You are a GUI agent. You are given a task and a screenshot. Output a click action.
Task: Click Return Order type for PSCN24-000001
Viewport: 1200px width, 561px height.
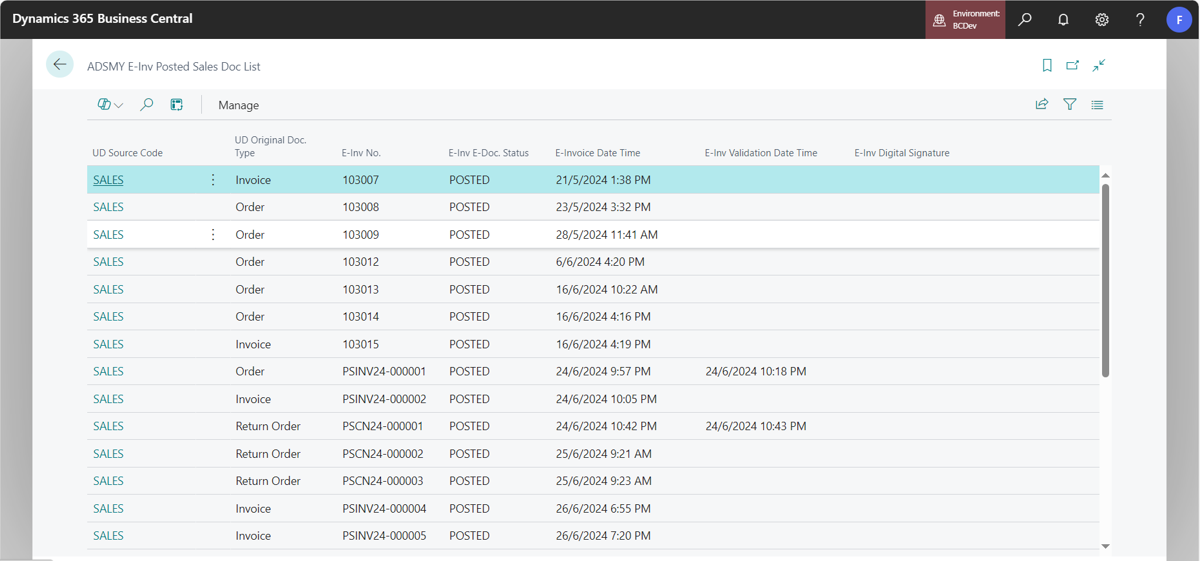coord(268,426)
